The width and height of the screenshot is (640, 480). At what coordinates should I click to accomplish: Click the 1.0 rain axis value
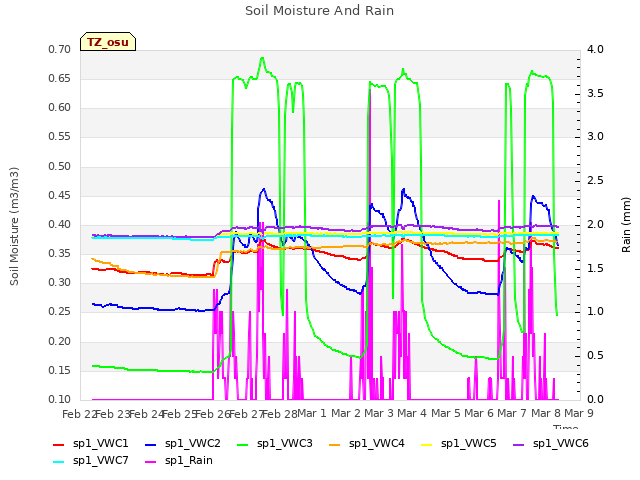595,311
